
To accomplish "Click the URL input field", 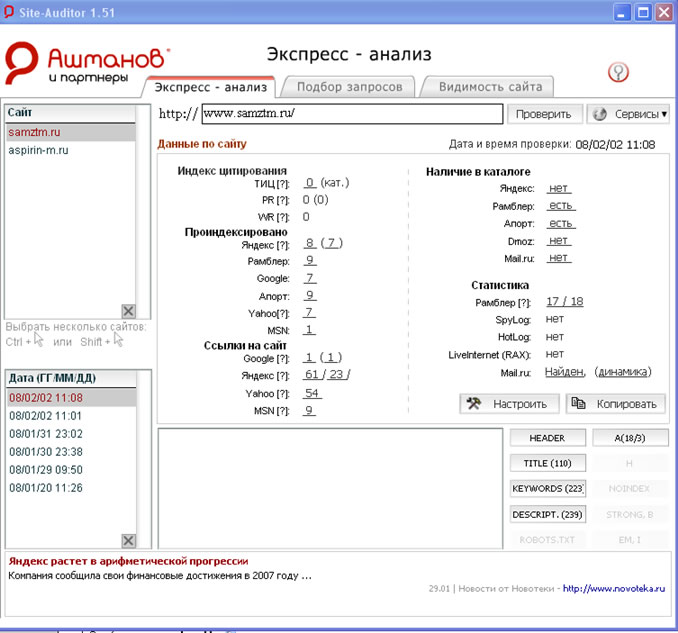I will [350, 114].
